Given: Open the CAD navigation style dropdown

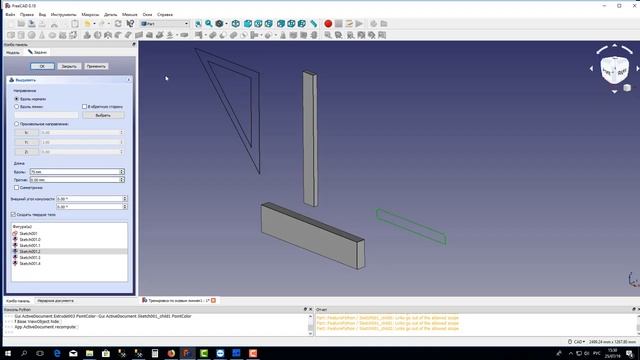Looking at the screenshot, I should [x=577, y=342].
